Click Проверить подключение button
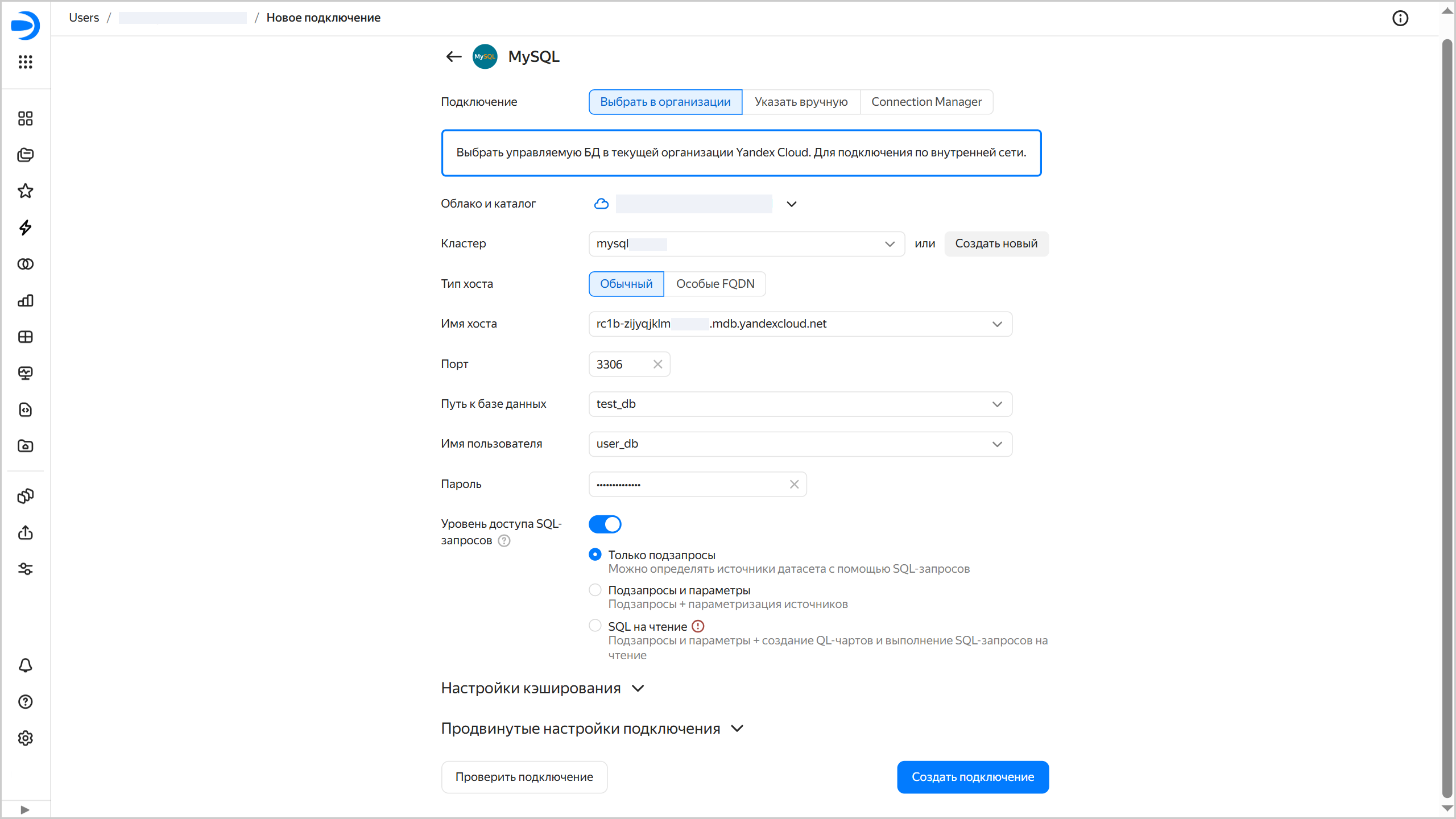Viewport: 1456px width, 819px height. click(x=524, y=777)
